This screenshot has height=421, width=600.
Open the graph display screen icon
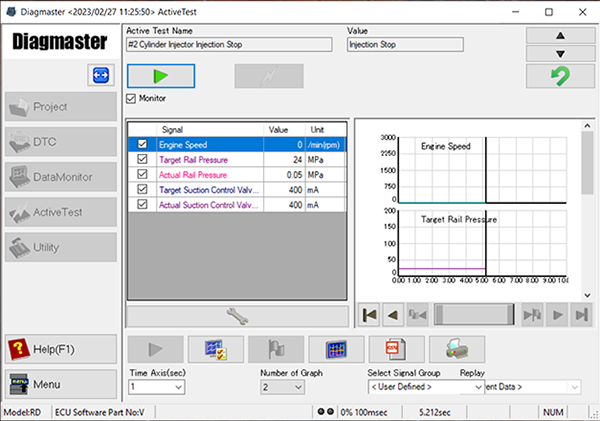336,349
